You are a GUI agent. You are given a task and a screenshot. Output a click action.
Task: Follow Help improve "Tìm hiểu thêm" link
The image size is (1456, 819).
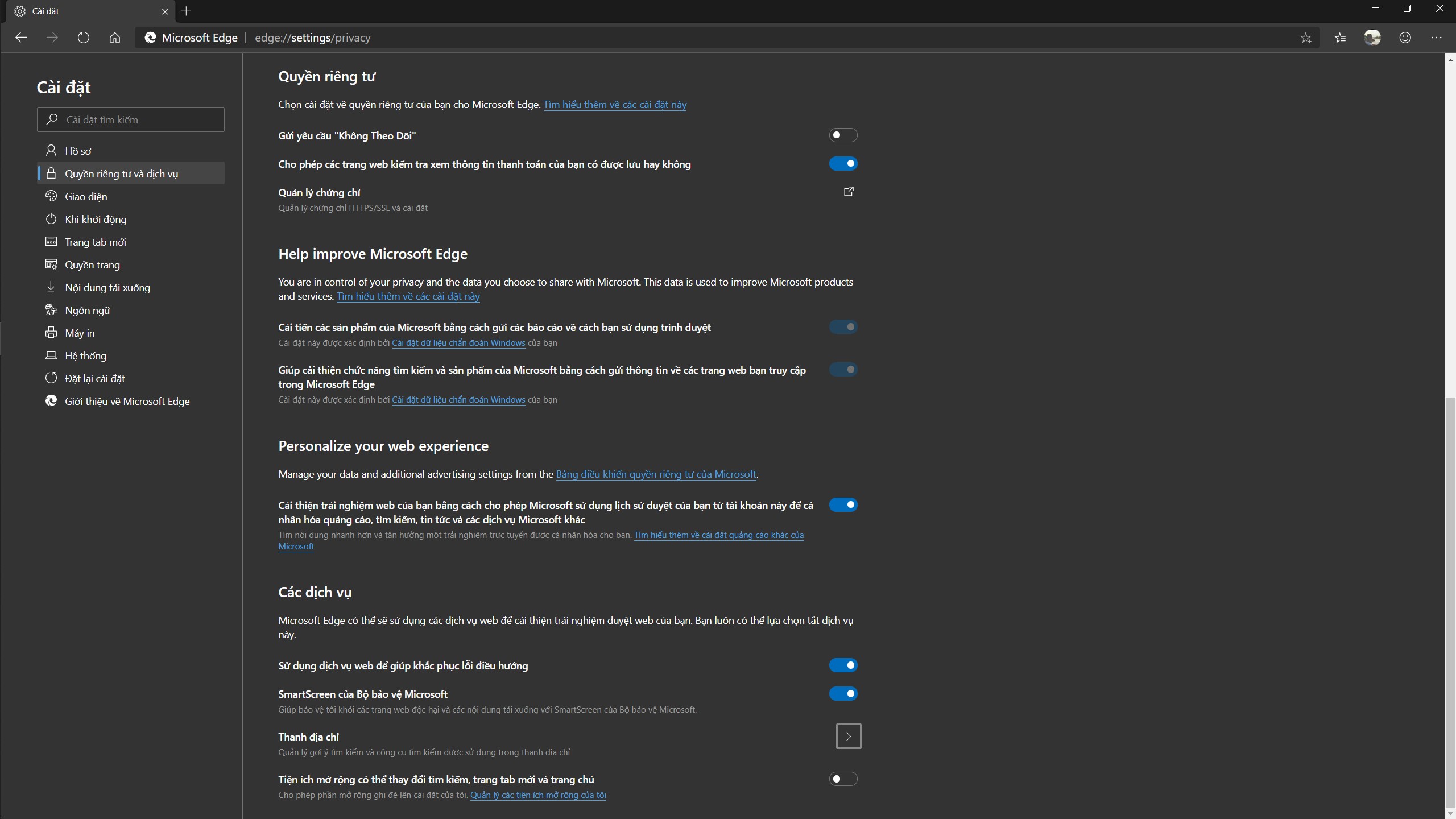[408, 296]
